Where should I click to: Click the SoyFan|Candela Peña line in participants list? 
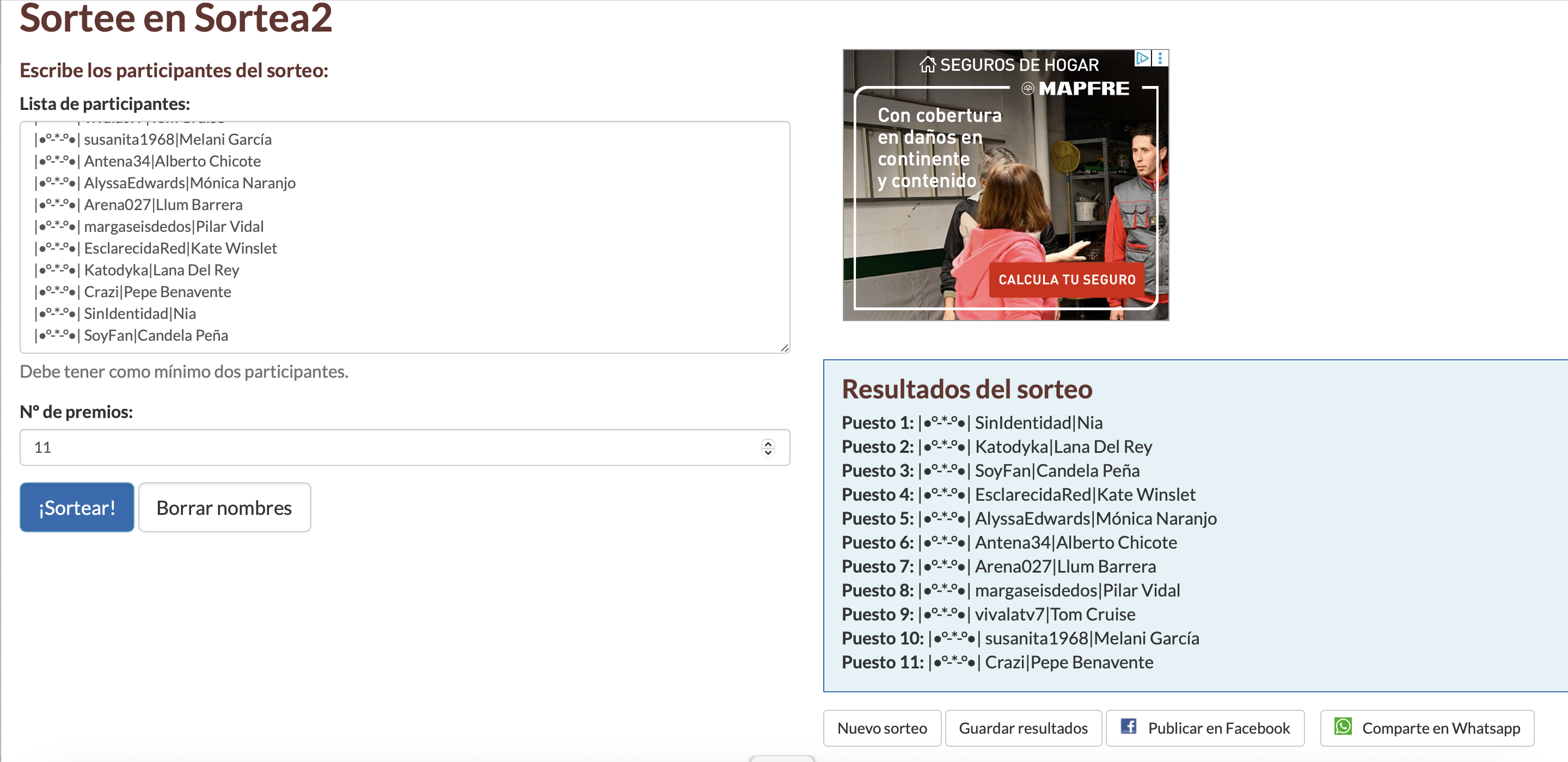click(156, 335)
